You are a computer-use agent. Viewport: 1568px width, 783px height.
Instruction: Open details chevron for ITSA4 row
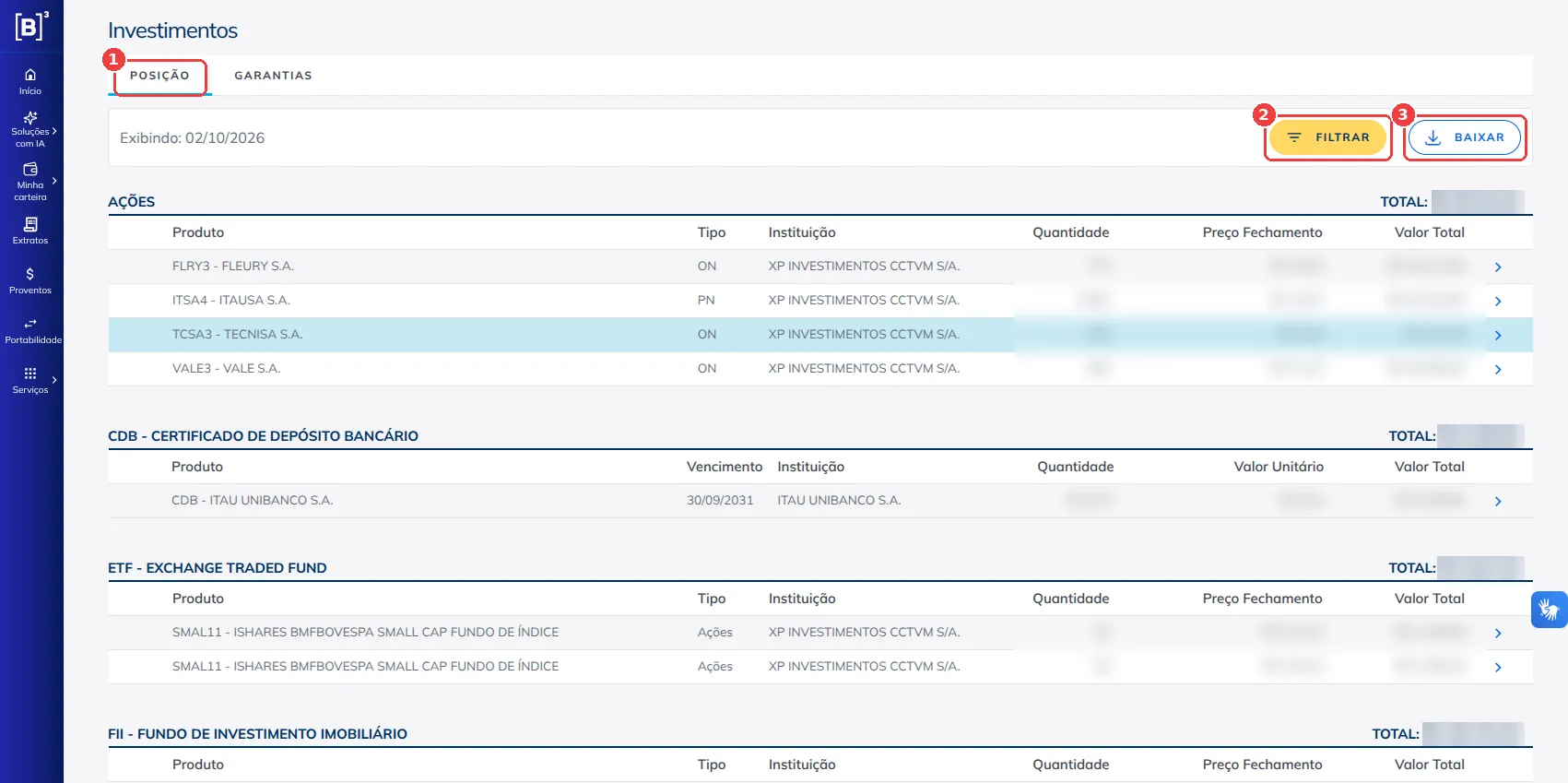tap(1498, 302)
